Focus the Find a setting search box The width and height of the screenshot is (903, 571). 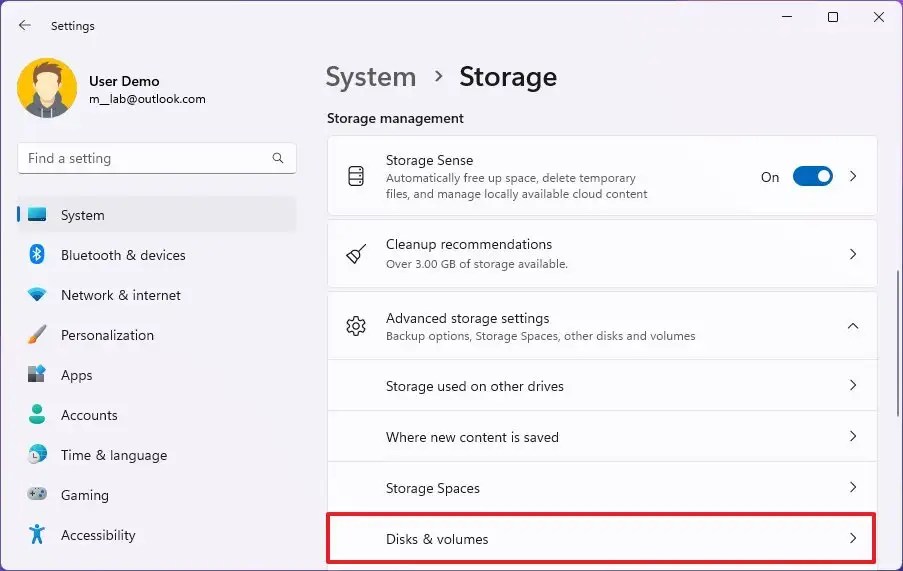tap(157, 158)
